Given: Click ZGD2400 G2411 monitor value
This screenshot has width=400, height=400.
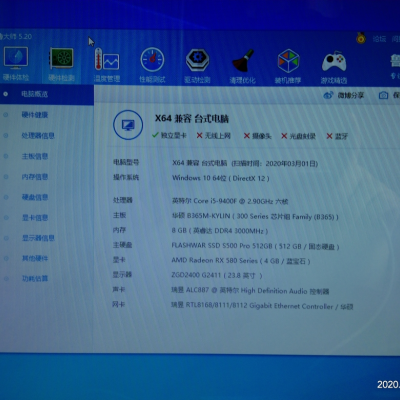Looking at the screenshot, I should pos(217,275).
